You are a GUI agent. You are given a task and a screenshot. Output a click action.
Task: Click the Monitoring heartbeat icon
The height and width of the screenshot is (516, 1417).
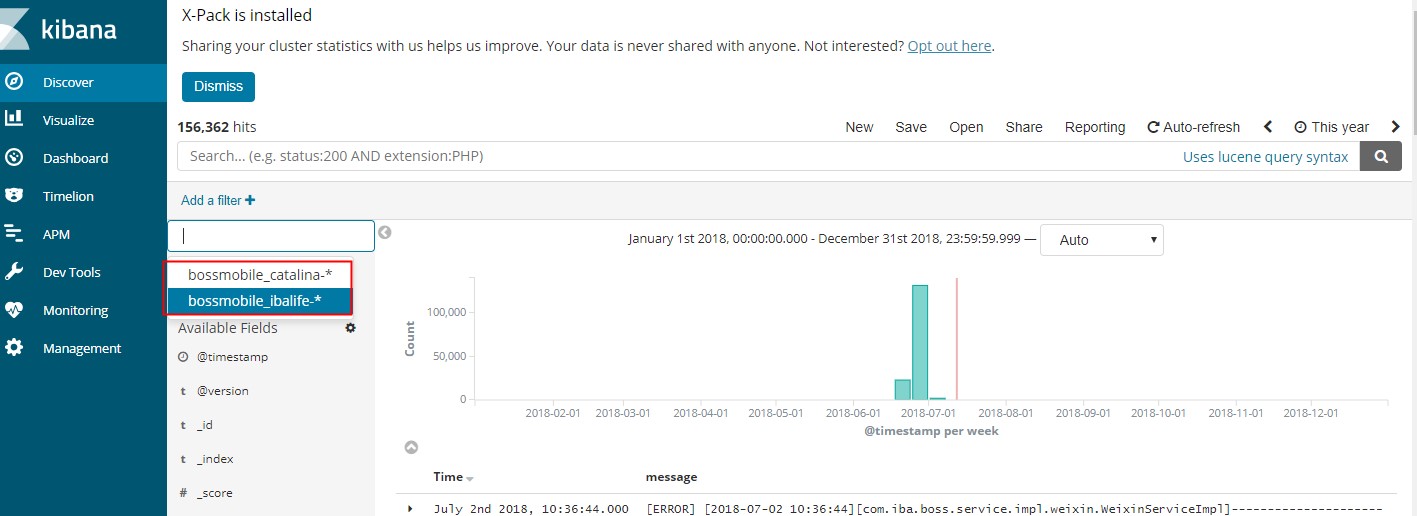coord(14,310)
